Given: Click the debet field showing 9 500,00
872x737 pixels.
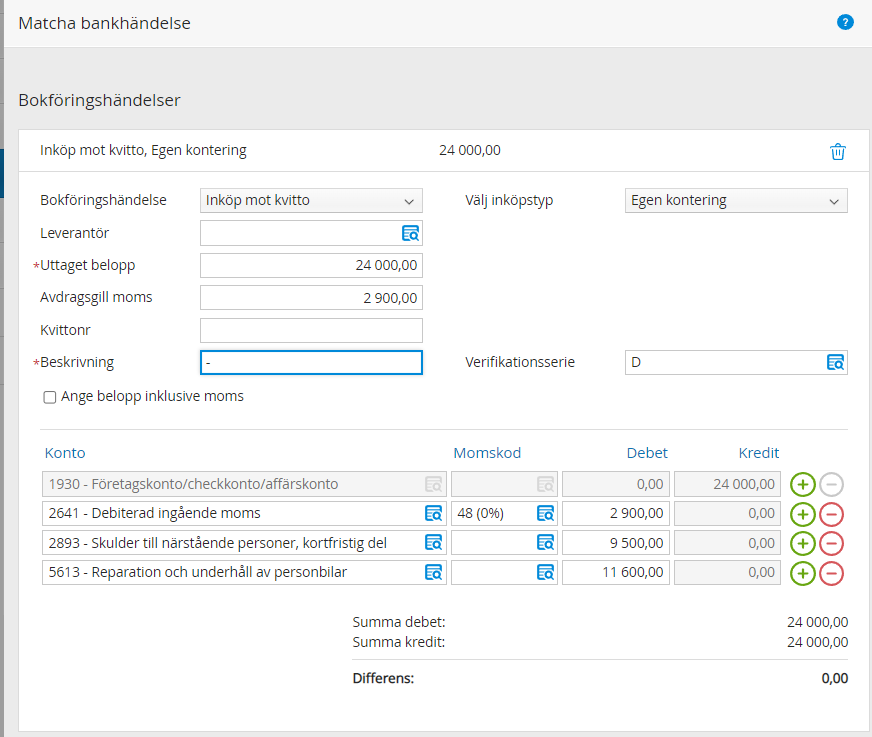Looking at the screenshot, I should (616, 543).
